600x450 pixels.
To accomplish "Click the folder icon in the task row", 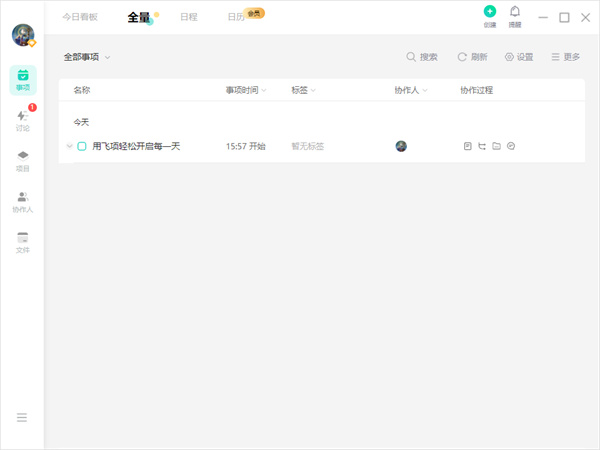I will (496, 146).
